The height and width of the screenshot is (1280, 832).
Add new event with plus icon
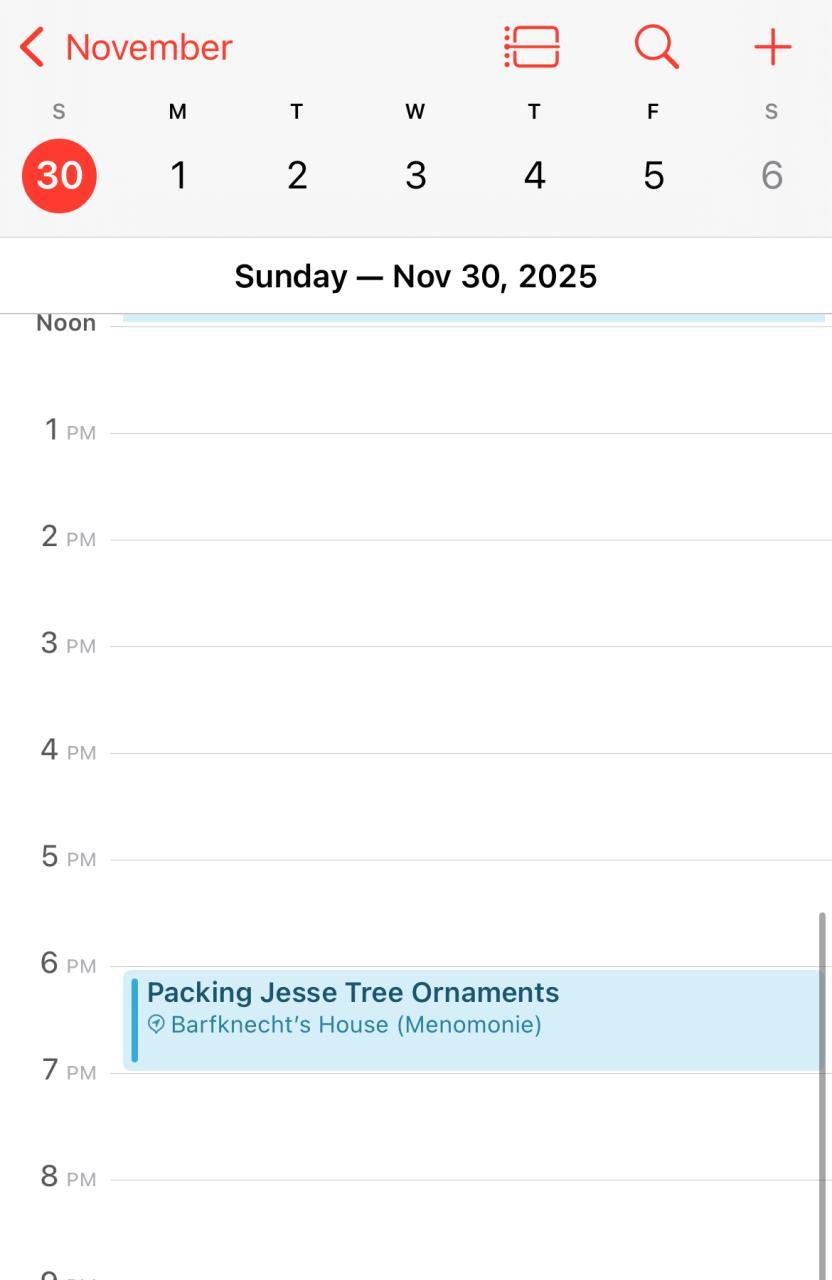click(x=772, y=47)
